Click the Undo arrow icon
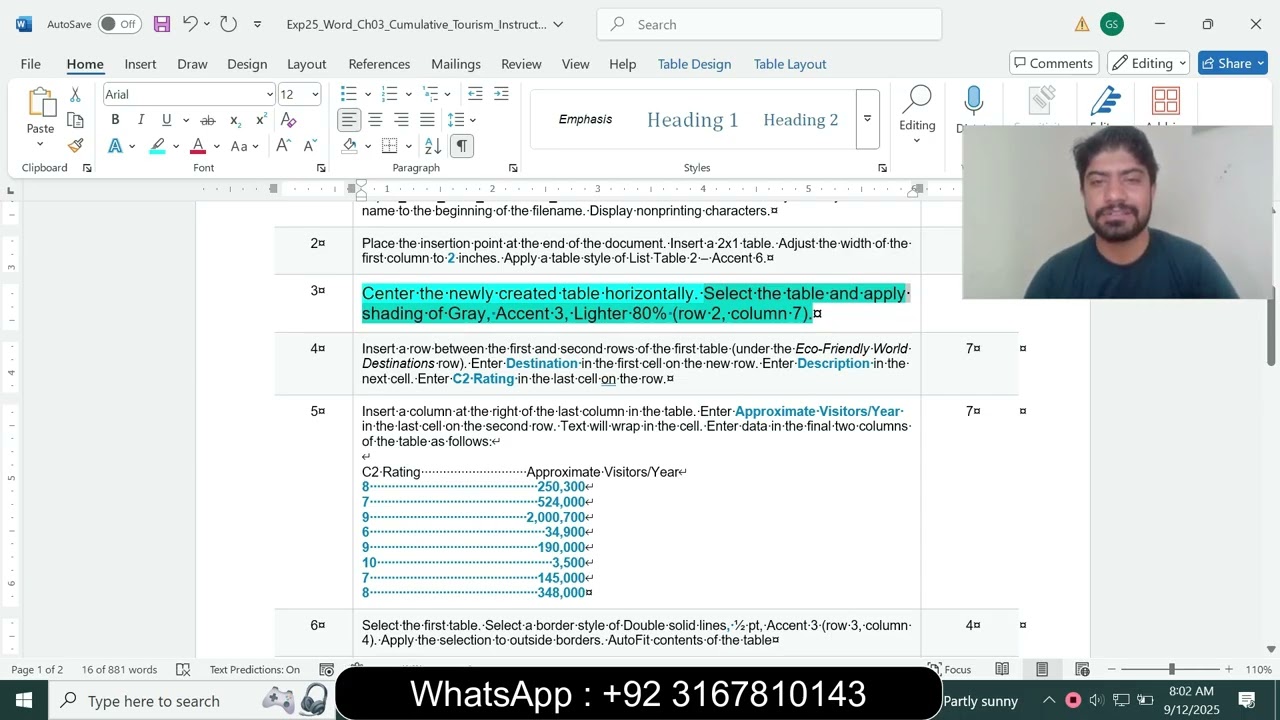 [190, 24]
